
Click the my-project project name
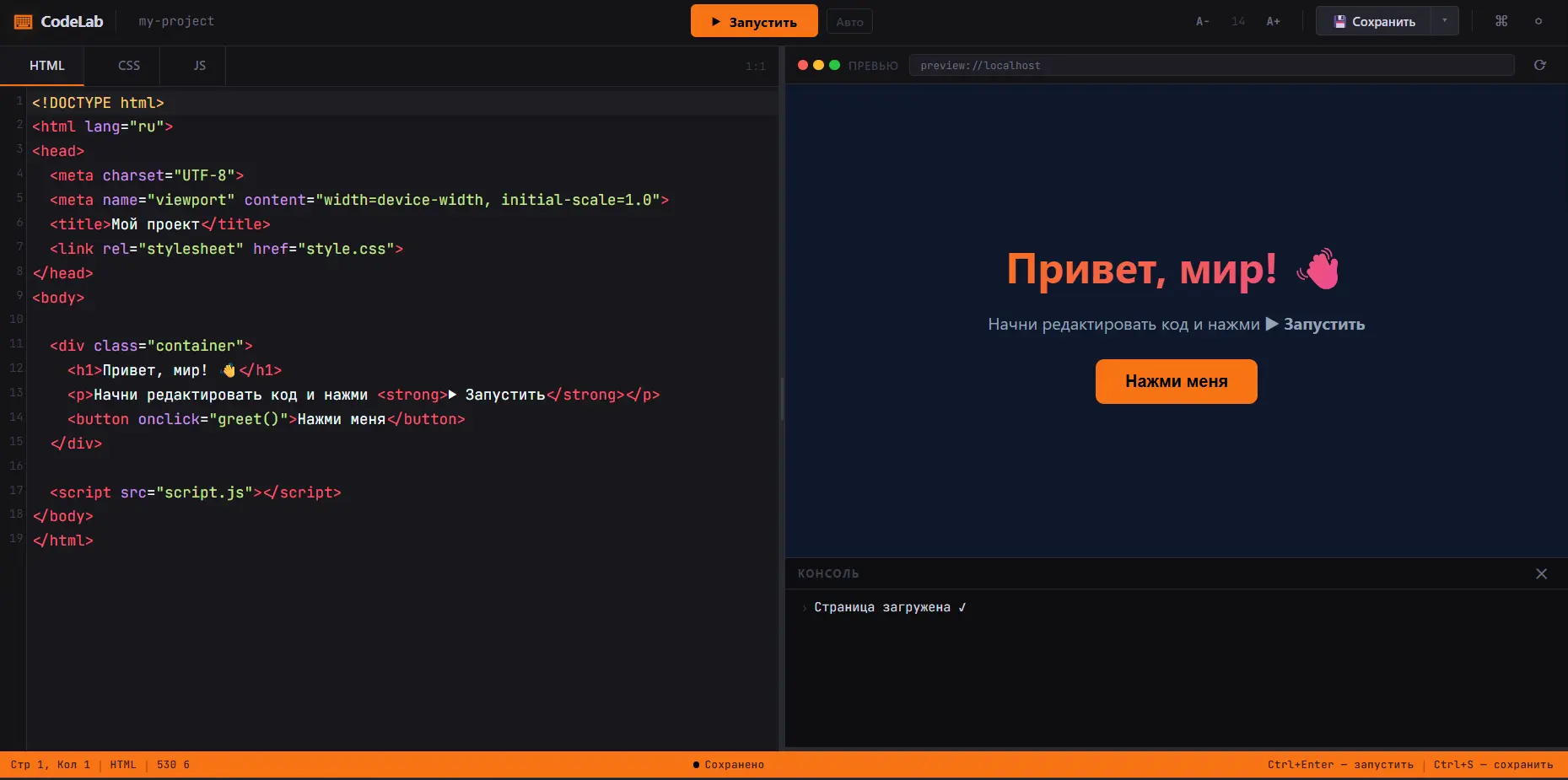pos(176,21)
